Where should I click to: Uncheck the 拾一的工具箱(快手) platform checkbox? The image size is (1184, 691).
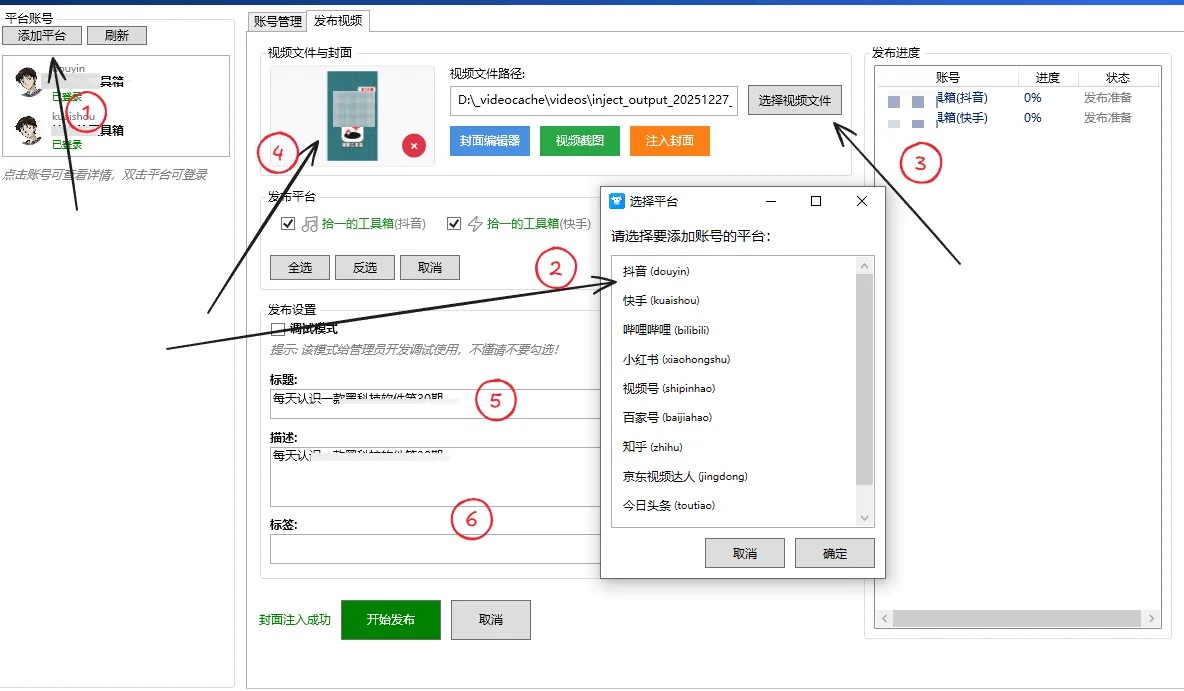coord(455,223)
